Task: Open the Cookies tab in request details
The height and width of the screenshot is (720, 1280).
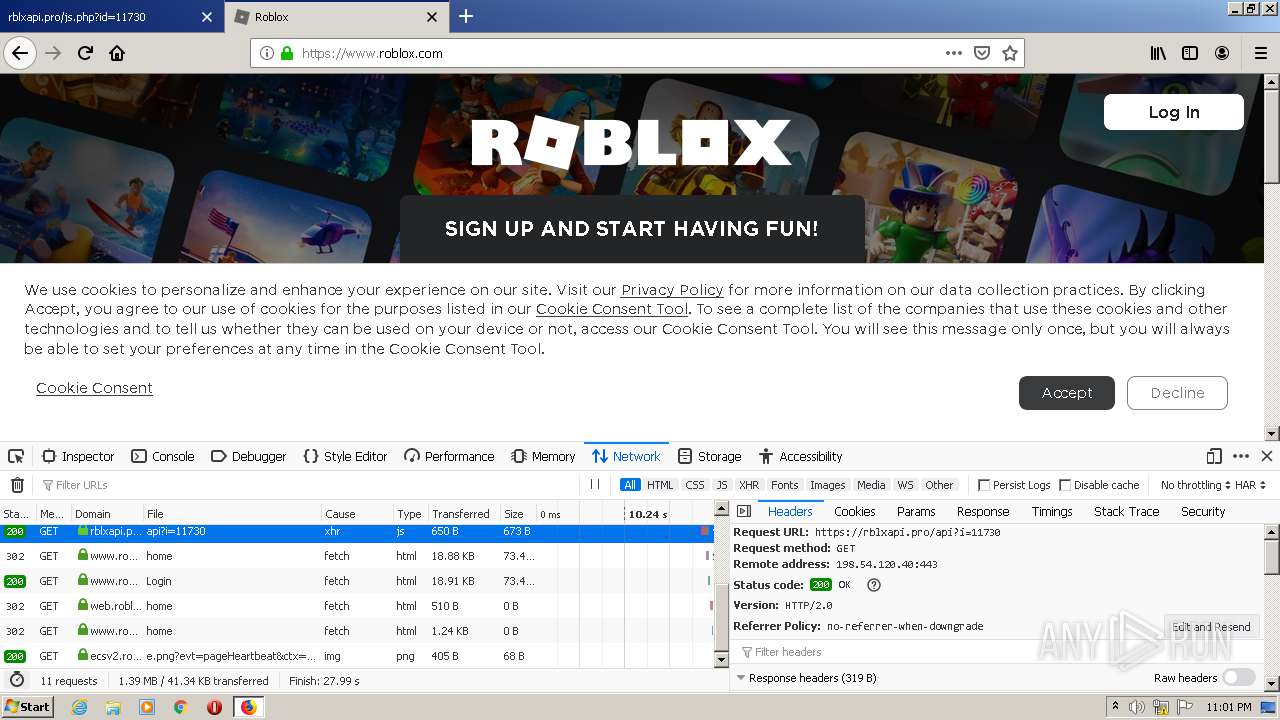Action: (854, 511)
